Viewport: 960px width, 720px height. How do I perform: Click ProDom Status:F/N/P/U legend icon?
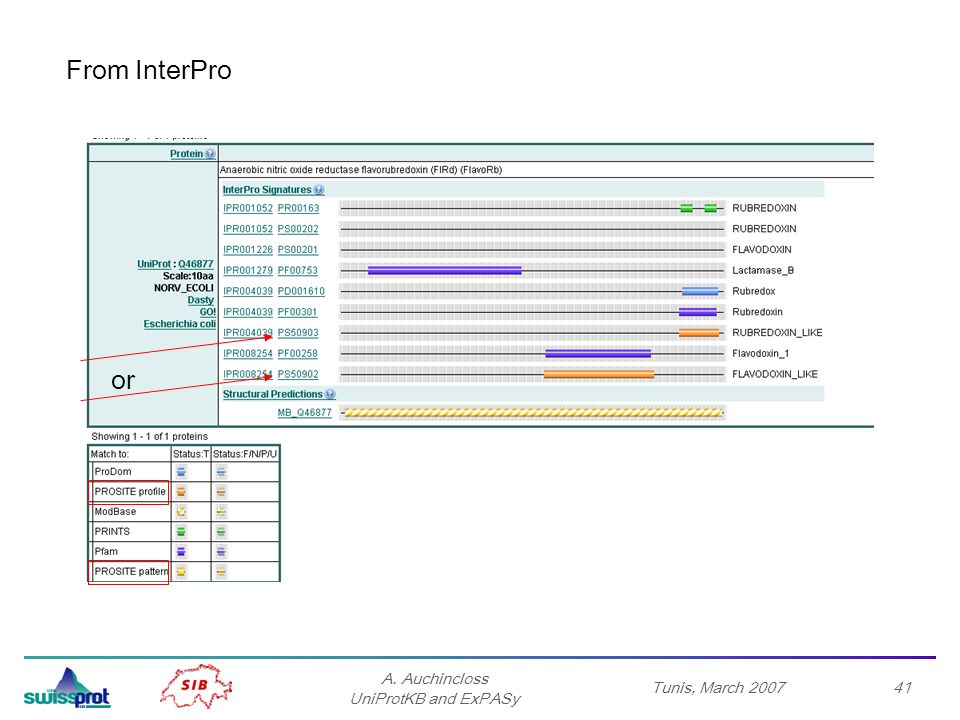221,472
